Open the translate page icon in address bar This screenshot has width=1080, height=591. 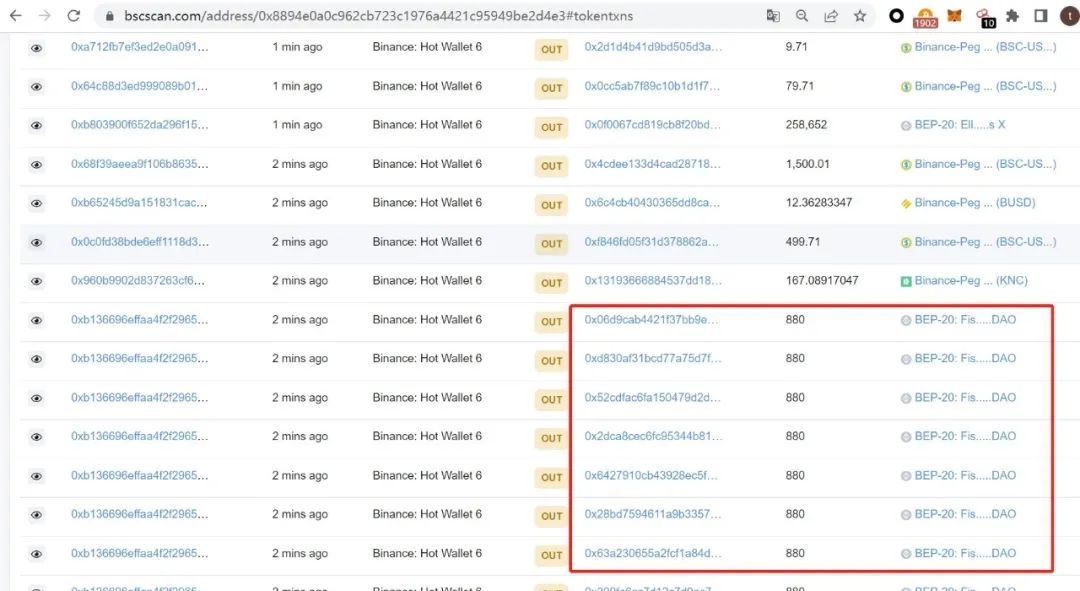(x=773, y=15)
